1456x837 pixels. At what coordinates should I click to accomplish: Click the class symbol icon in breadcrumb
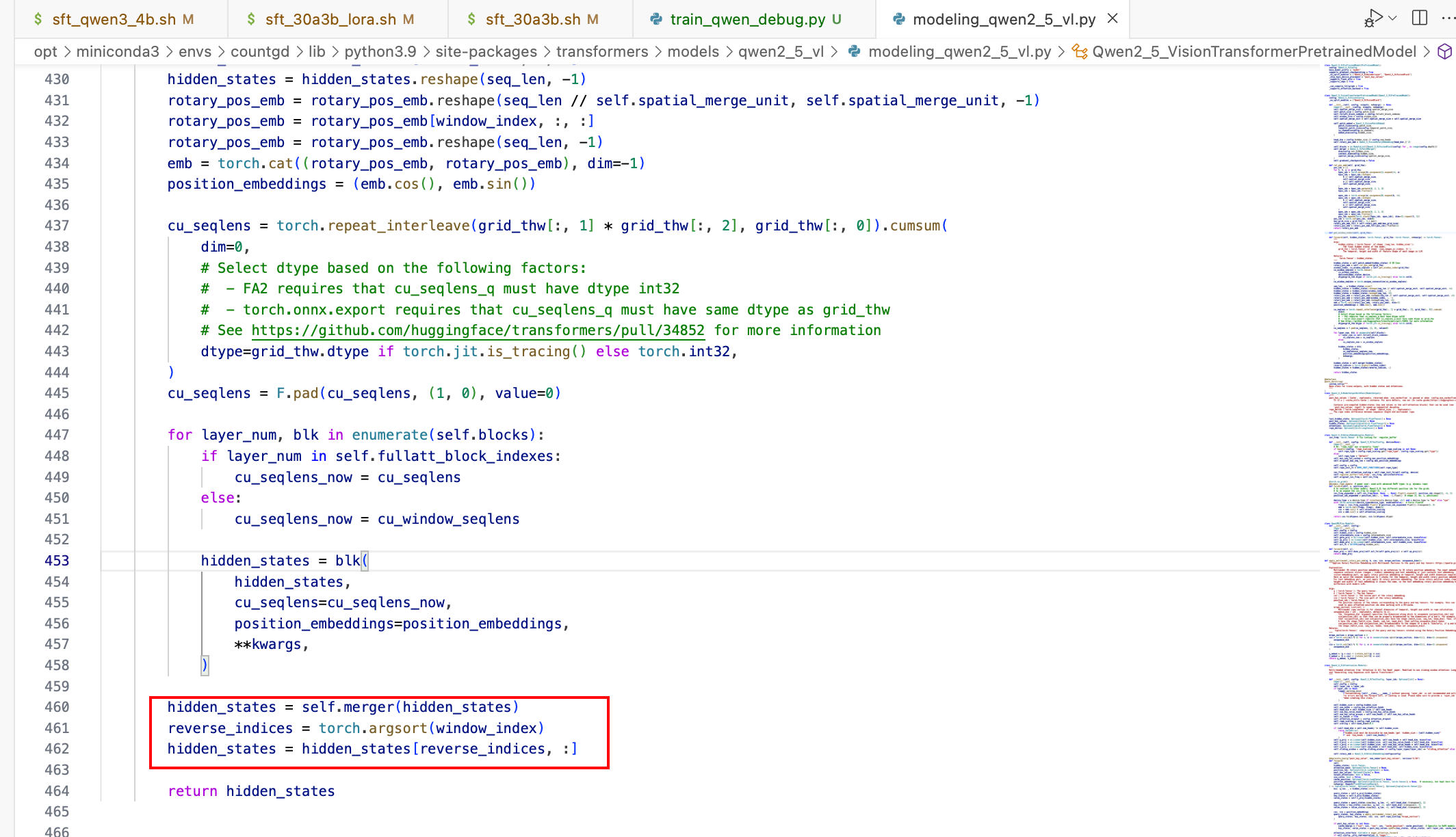click(1080, 52)
